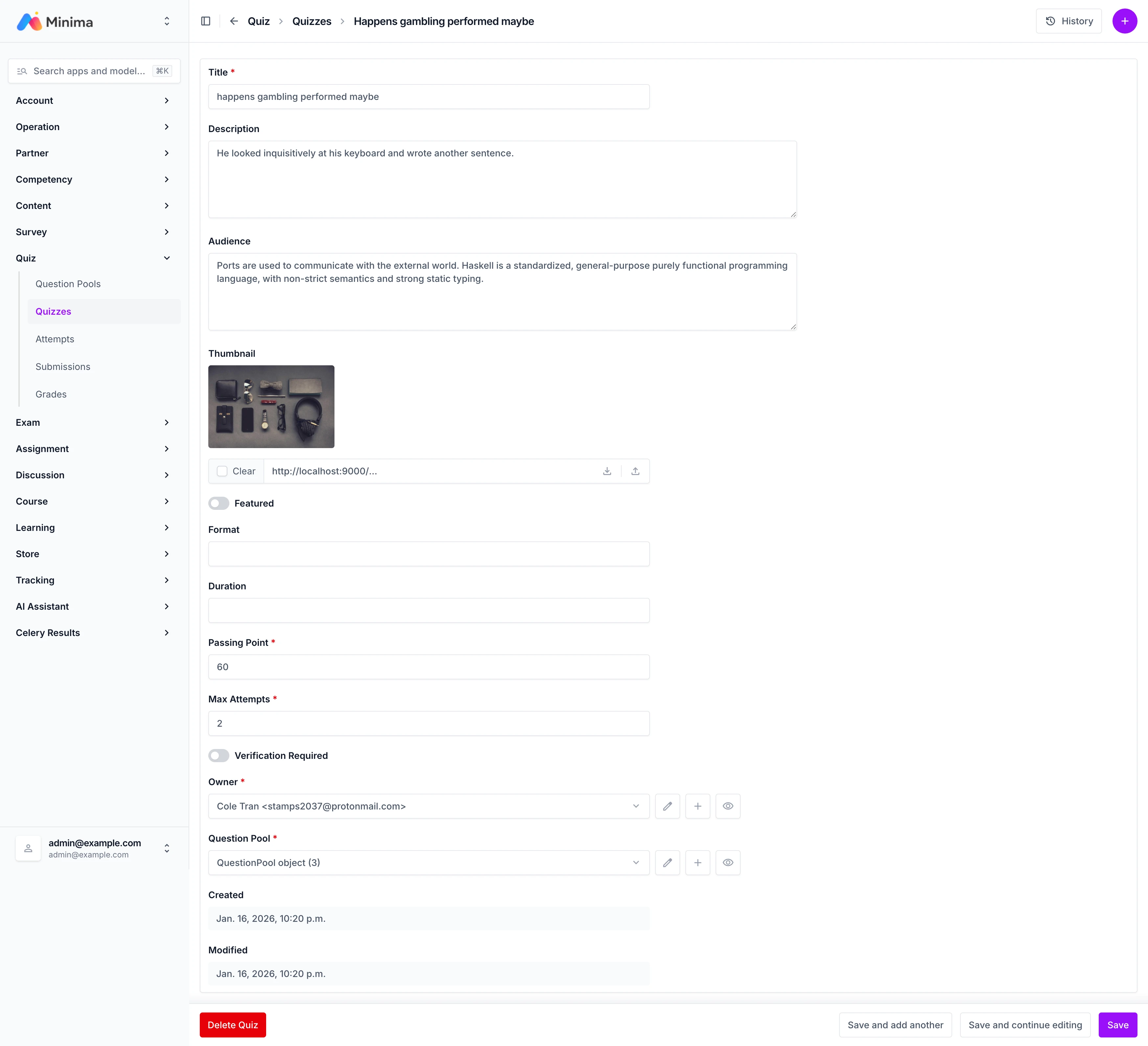Viewport: 1148px width, 1046px height.
Task: Check the Clear thumbnail checkbox
Action: [x=222, y=471]
